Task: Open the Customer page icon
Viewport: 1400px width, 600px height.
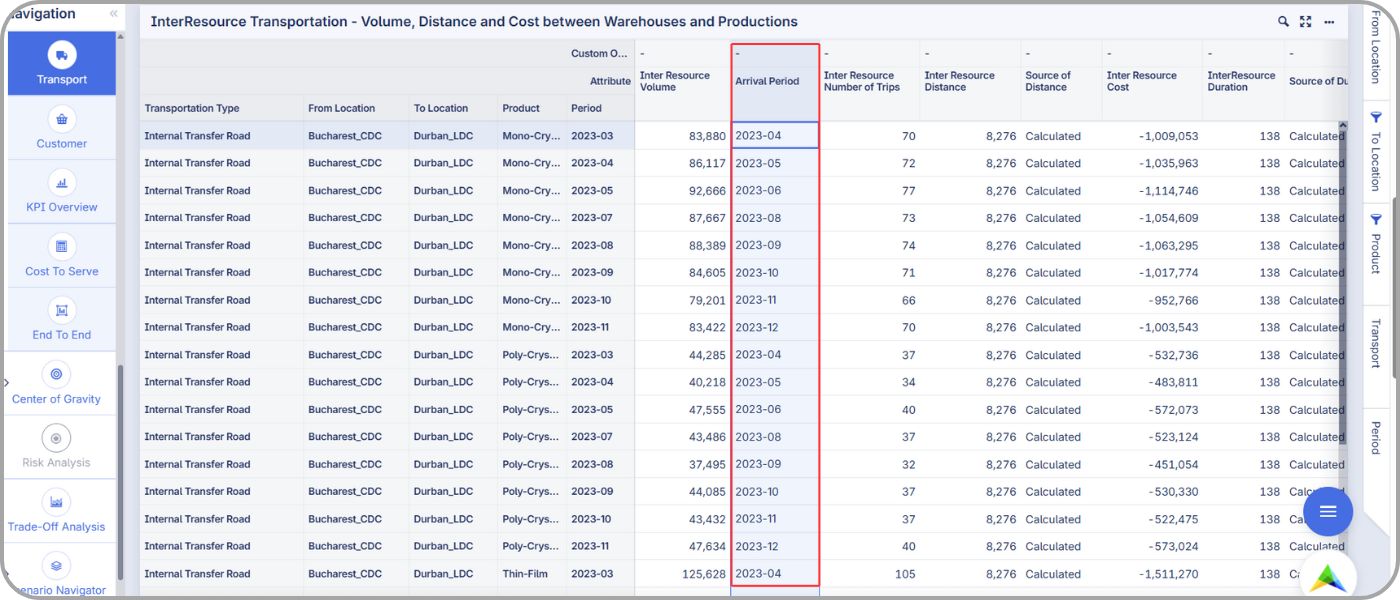Action: coord(62,120)
